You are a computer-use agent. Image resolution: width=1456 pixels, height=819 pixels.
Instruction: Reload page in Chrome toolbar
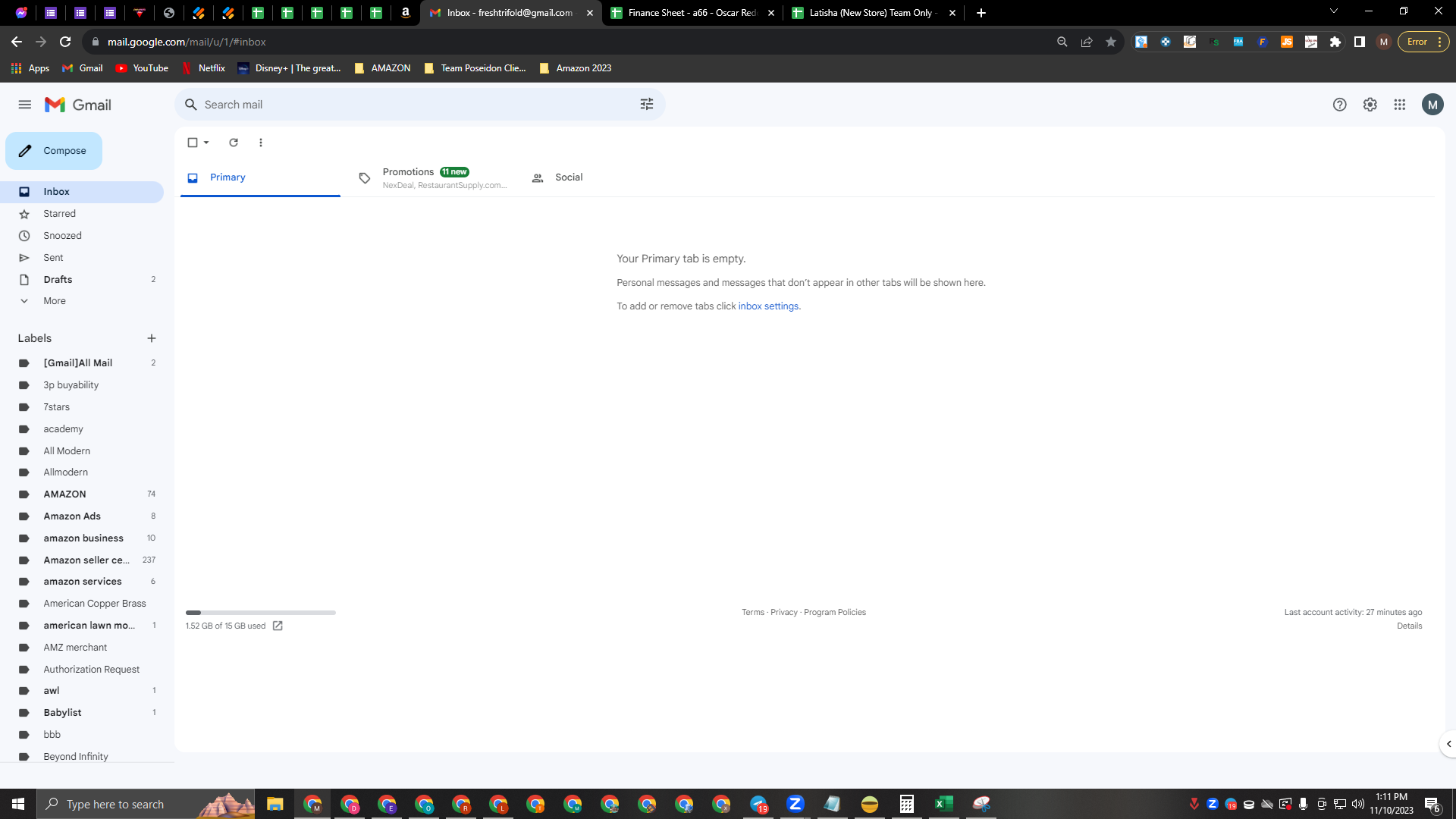pyautogui.click(x=65, y=42)
